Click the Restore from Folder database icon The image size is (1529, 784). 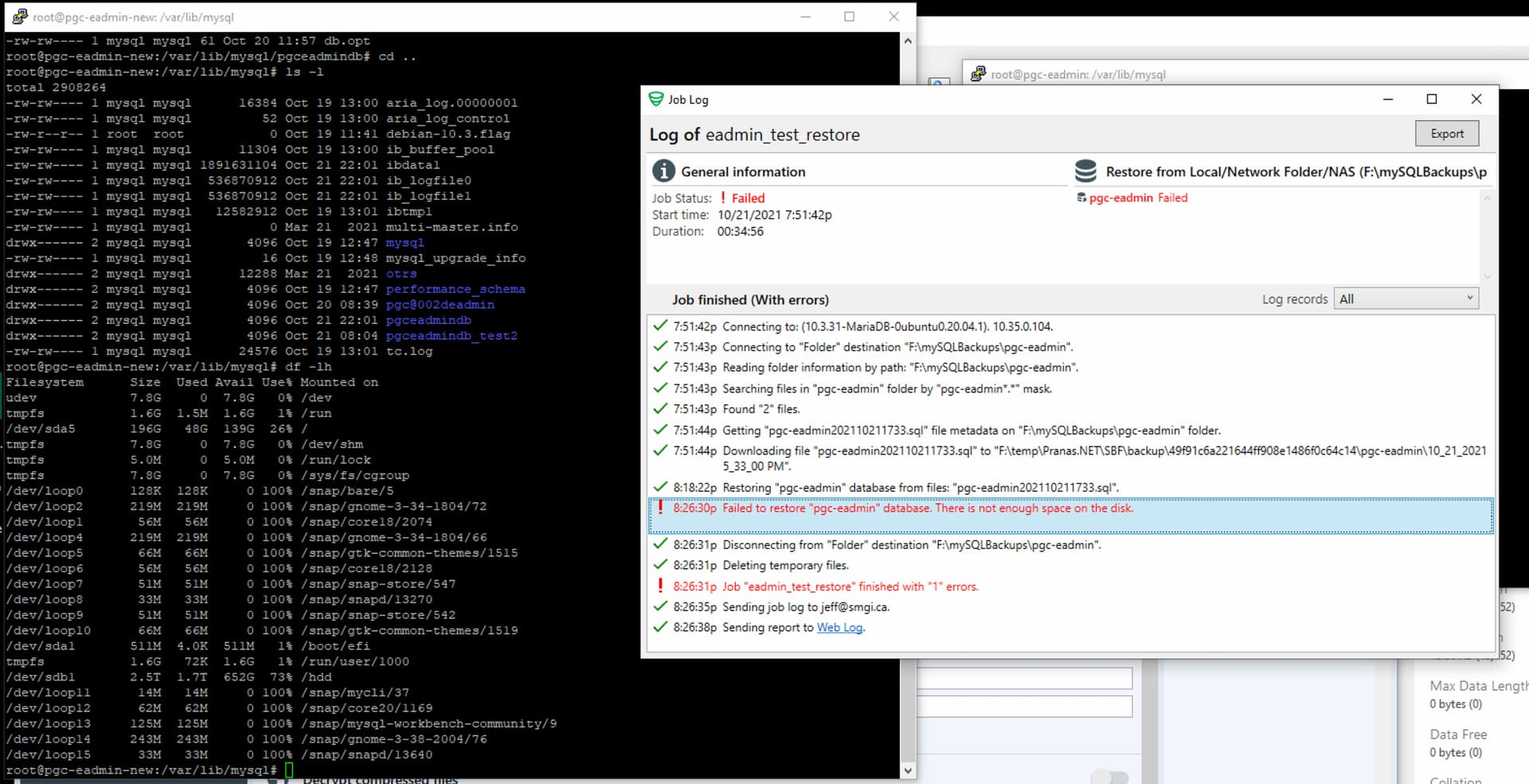(1085, 171)
